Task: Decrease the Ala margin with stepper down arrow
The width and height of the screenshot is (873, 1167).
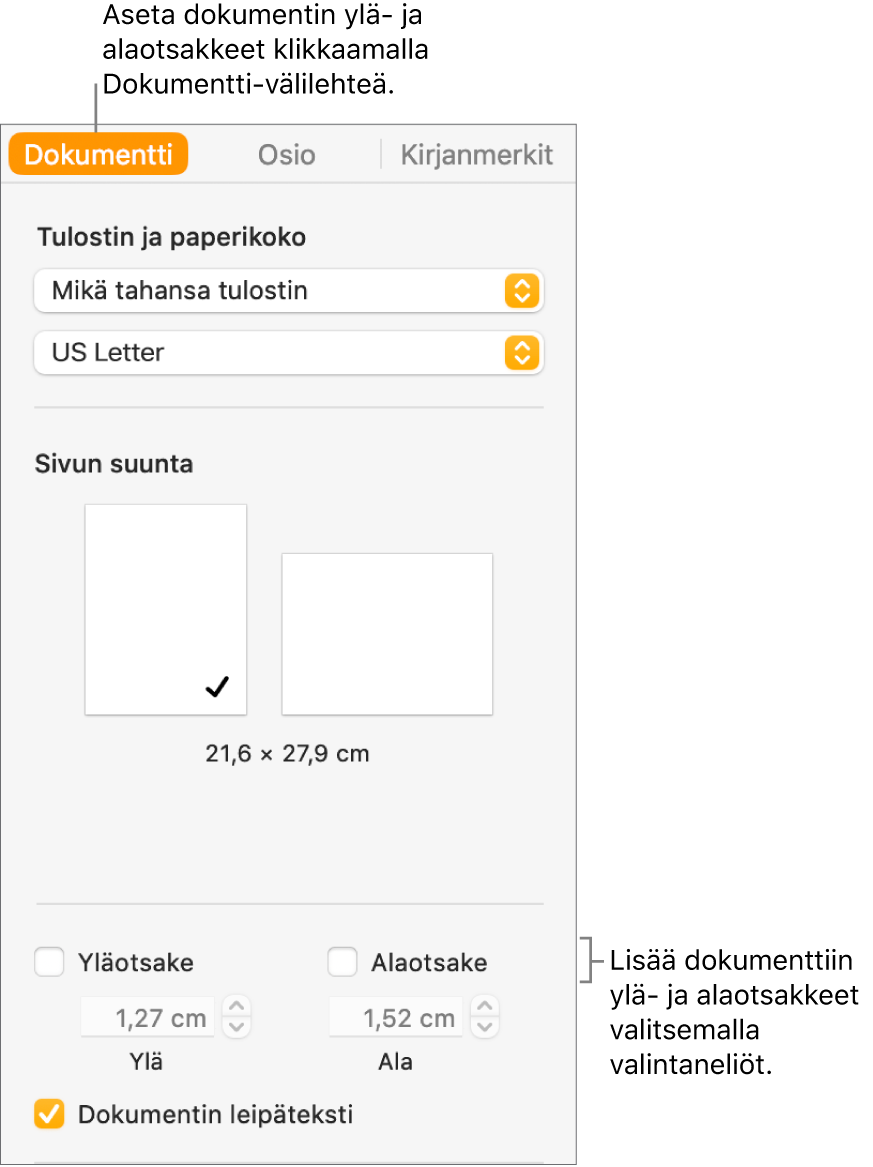Action: point(485,1028)
